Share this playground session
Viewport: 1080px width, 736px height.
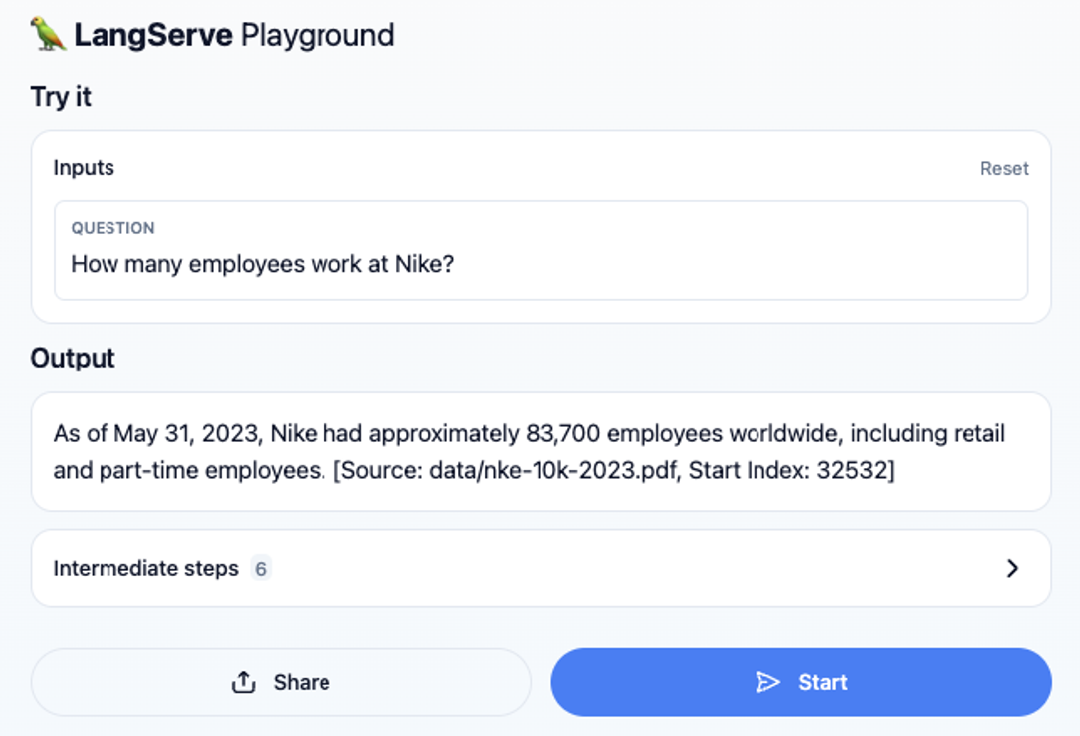click(281, 681)
